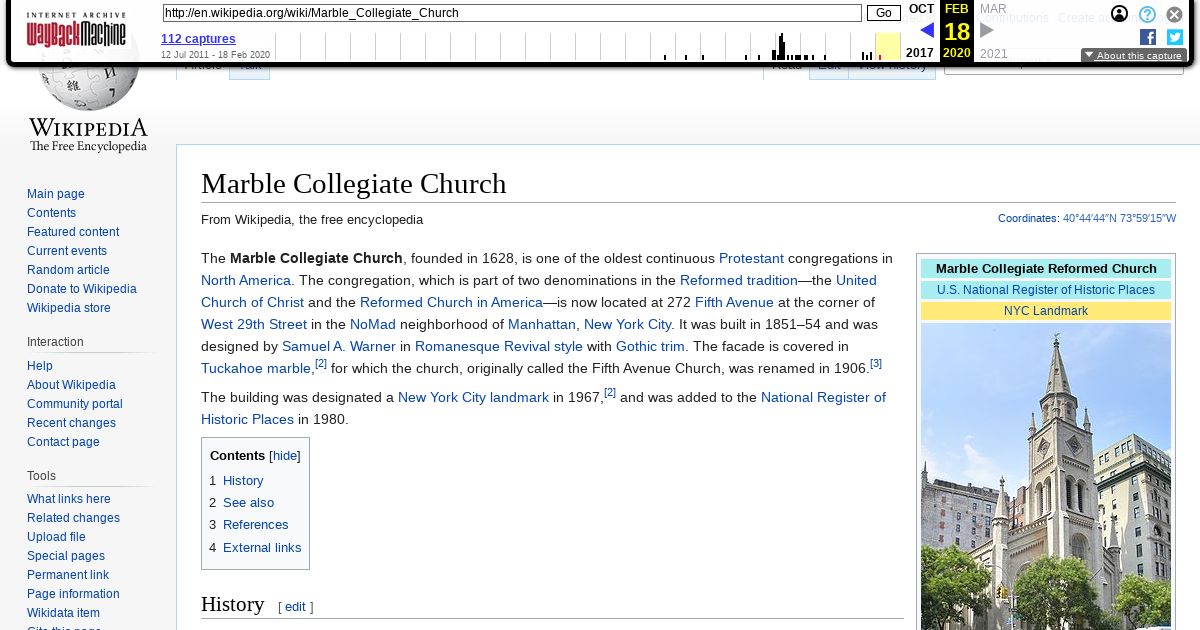Click the next capture arrow (Mar)

(x=987, y=30)
